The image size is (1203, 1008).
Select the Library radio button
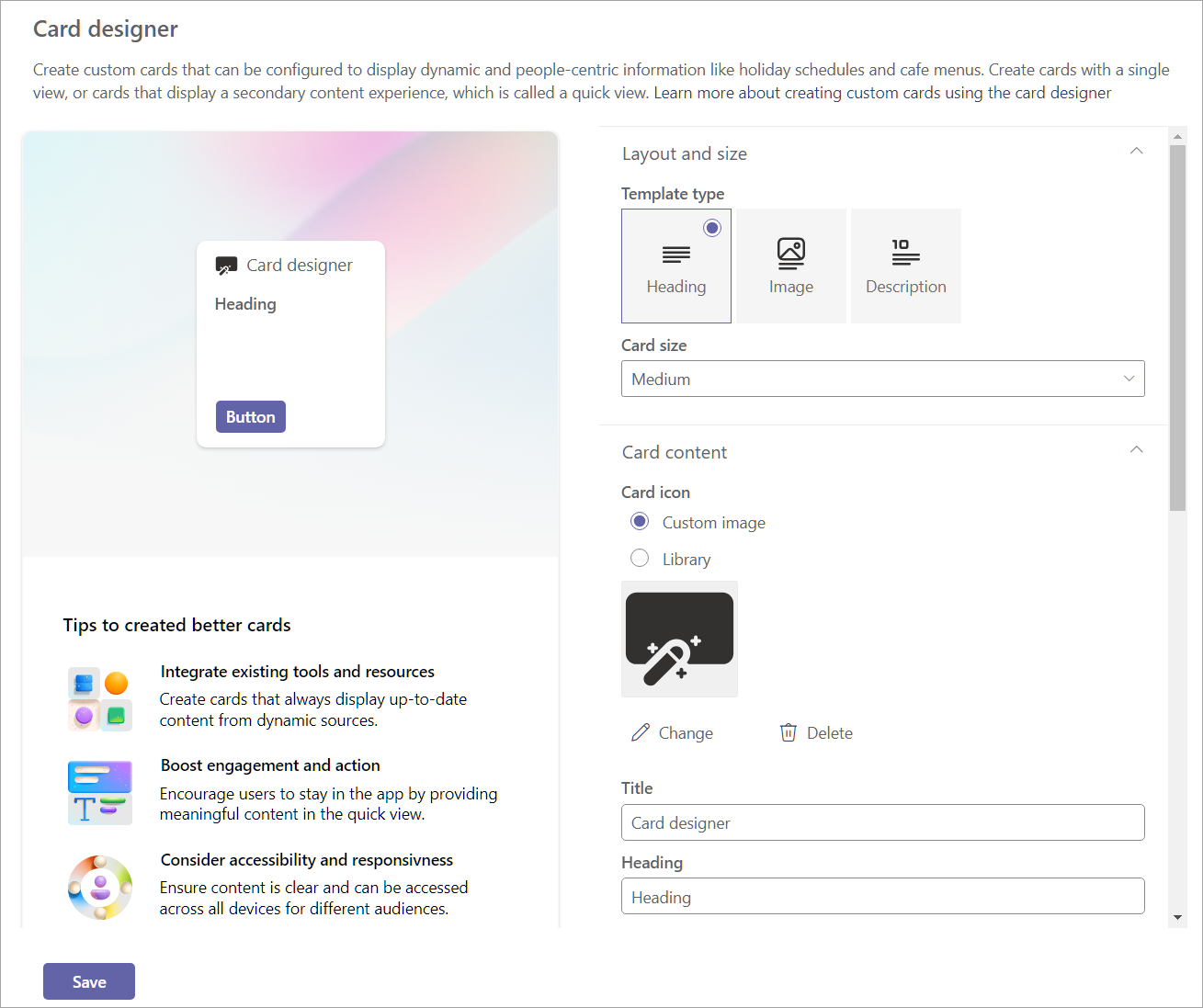(x=640, y=559)
